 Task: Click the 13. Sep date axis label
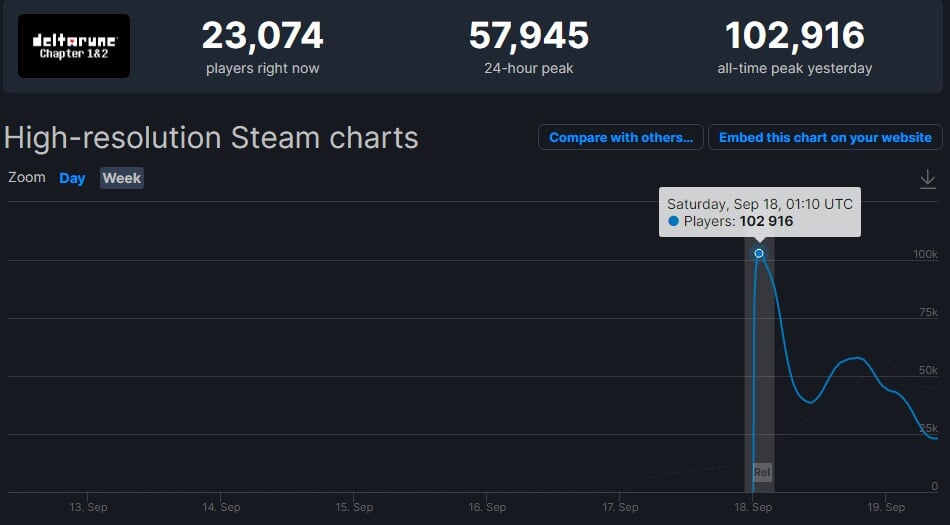[88, 507]
